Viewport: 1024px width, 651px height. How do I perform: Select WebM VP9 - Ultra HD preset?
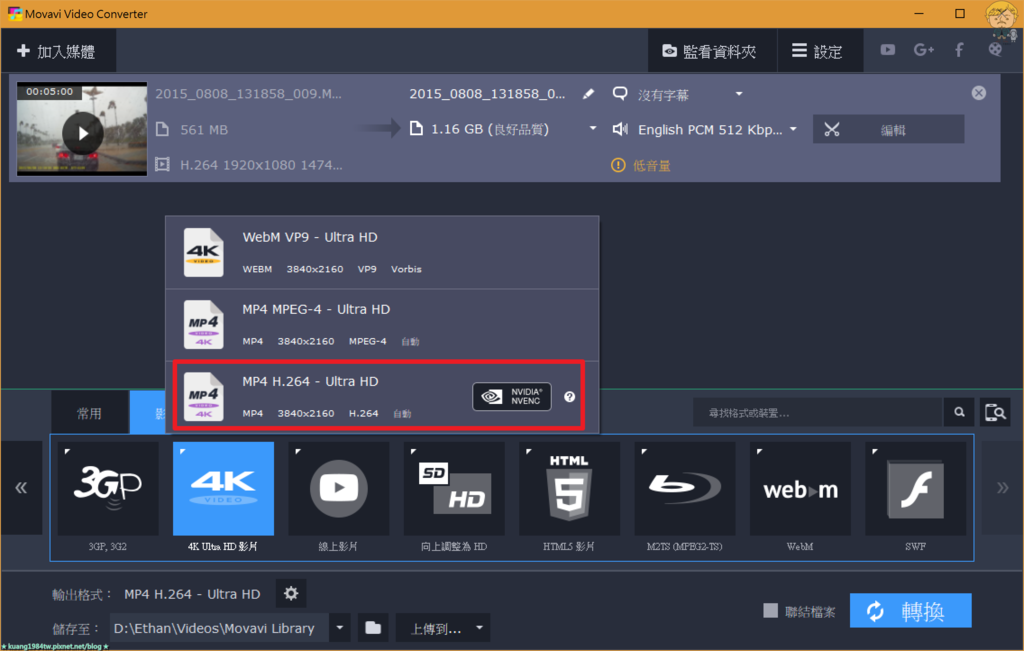pos(382,253)
